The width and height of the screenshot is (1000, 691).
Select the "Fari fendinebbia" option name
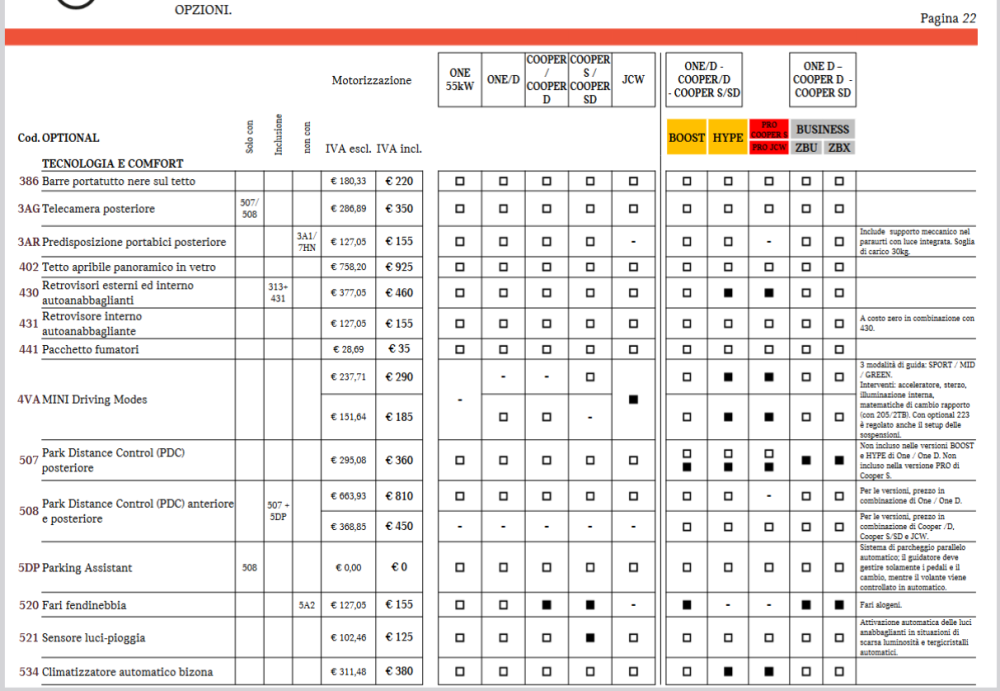tap(84, 605)
